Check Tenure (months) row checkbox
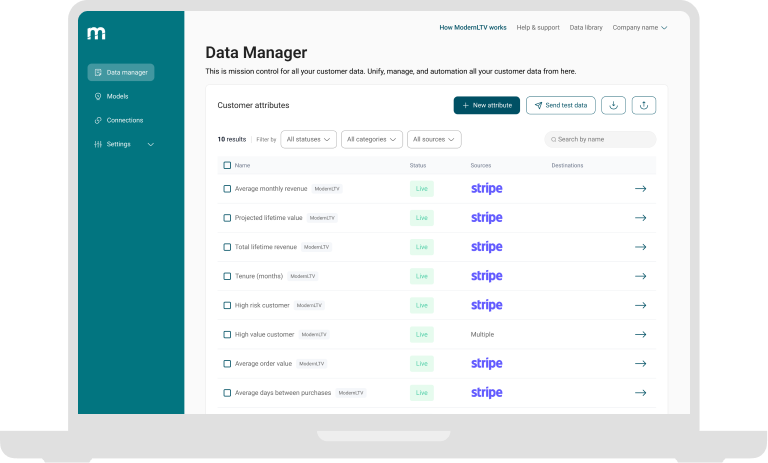The height and width of the screenshot is (463, 768). tap(227, 276)
